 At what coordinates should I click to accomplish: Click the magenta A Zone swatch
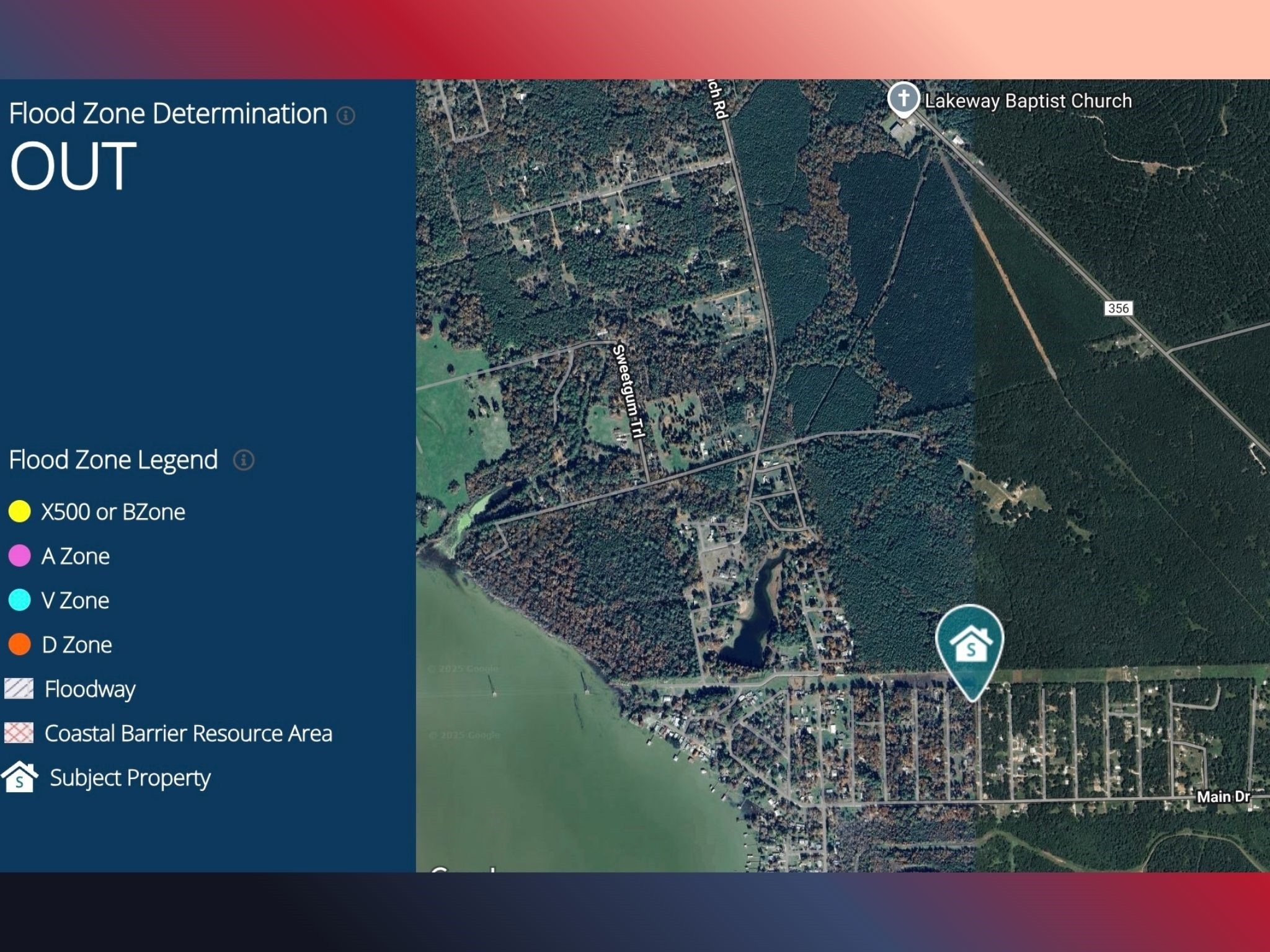click(x=20, y=556)
